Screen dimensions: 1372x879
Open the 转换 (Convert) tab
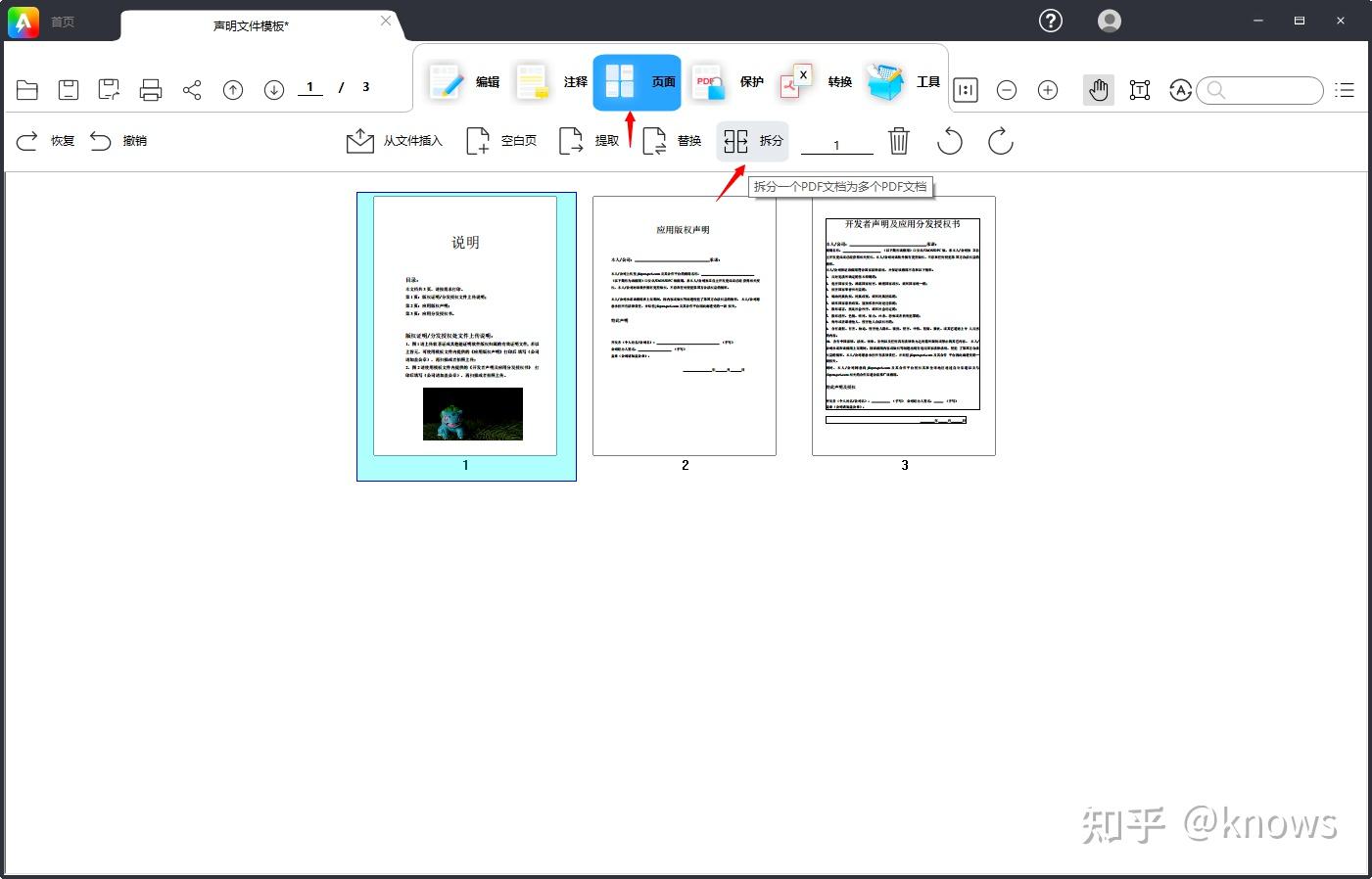click(x=817, y=82)
